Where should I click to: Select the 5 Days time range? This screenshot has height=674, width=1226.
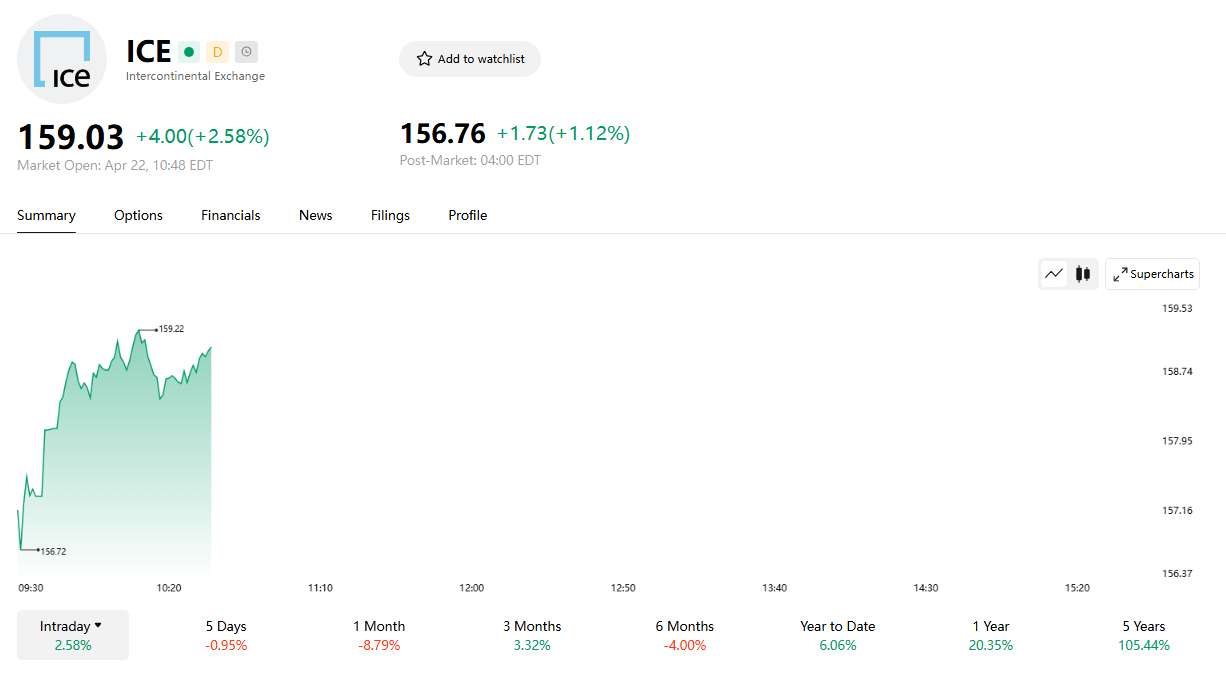point(226,635)
